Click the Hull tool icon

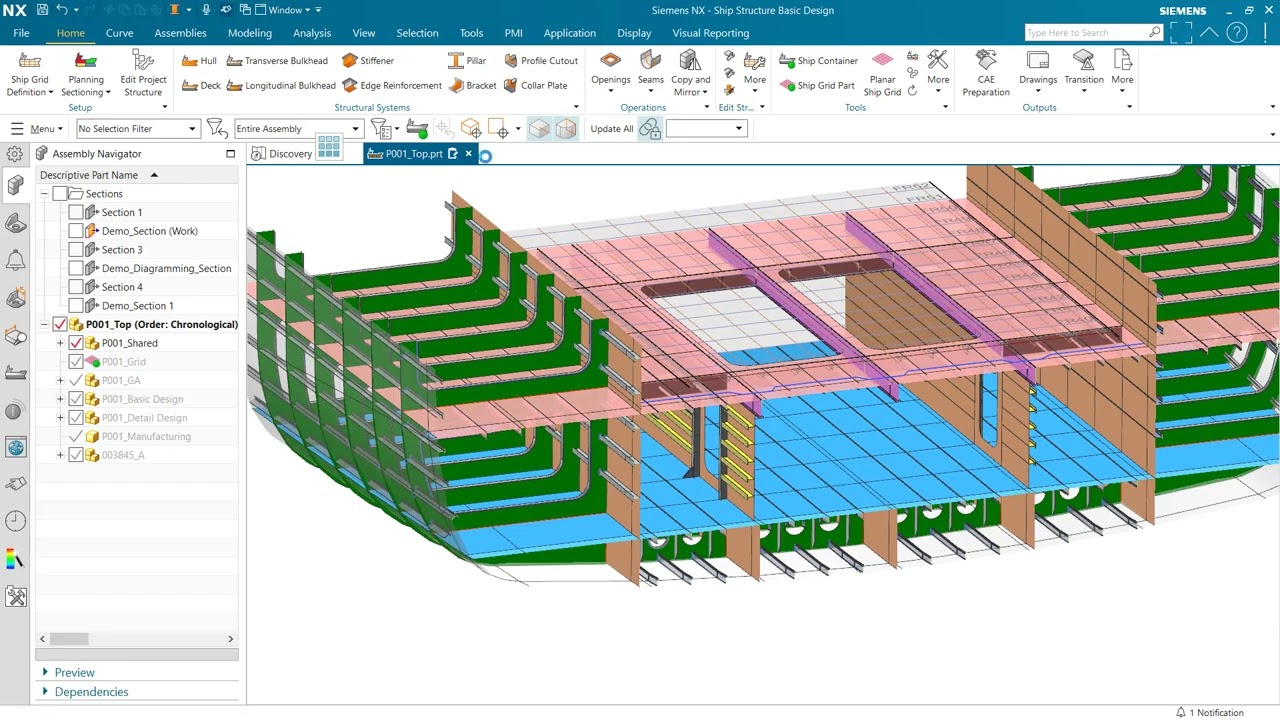pos(190,61)
